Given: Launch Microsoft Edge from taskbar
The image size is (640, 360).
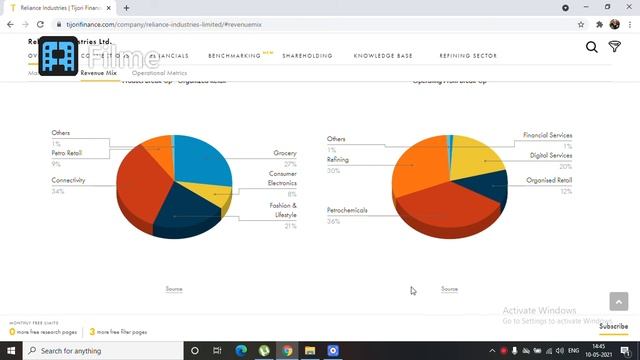Looking at the screenshot, I should coord(241,351).
